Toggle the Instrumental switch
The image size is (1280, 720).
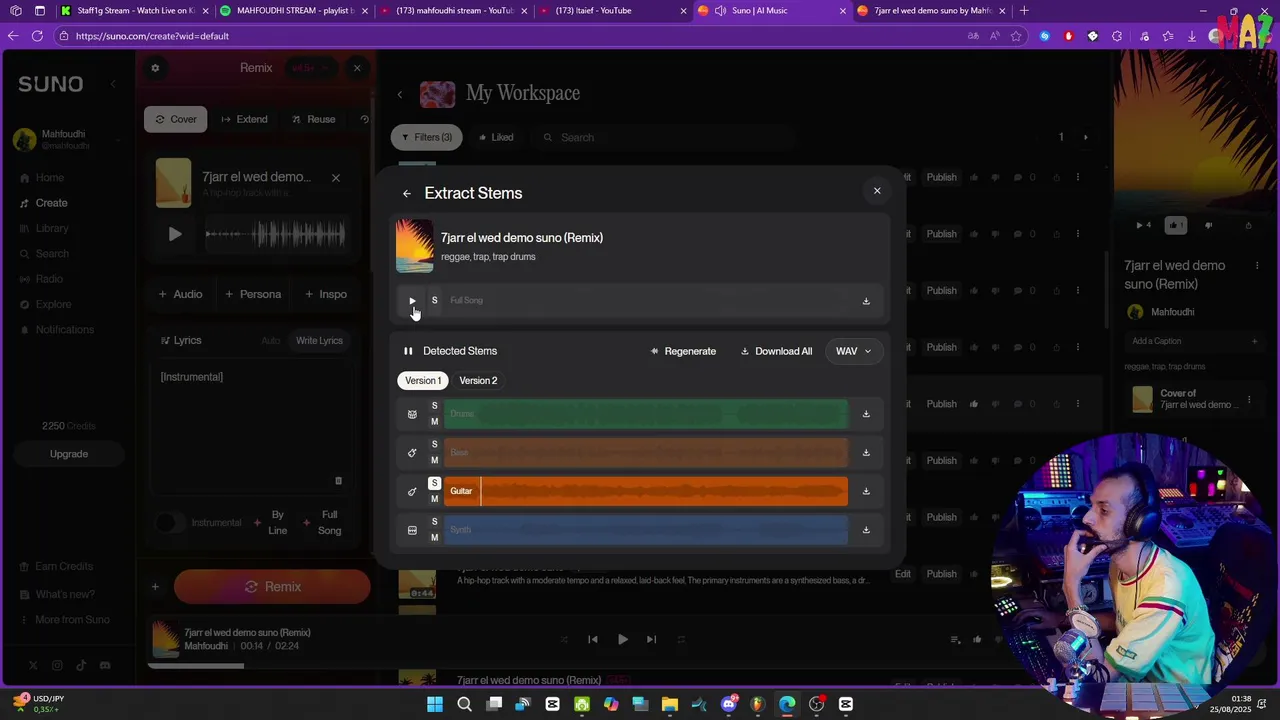[170, 523]
